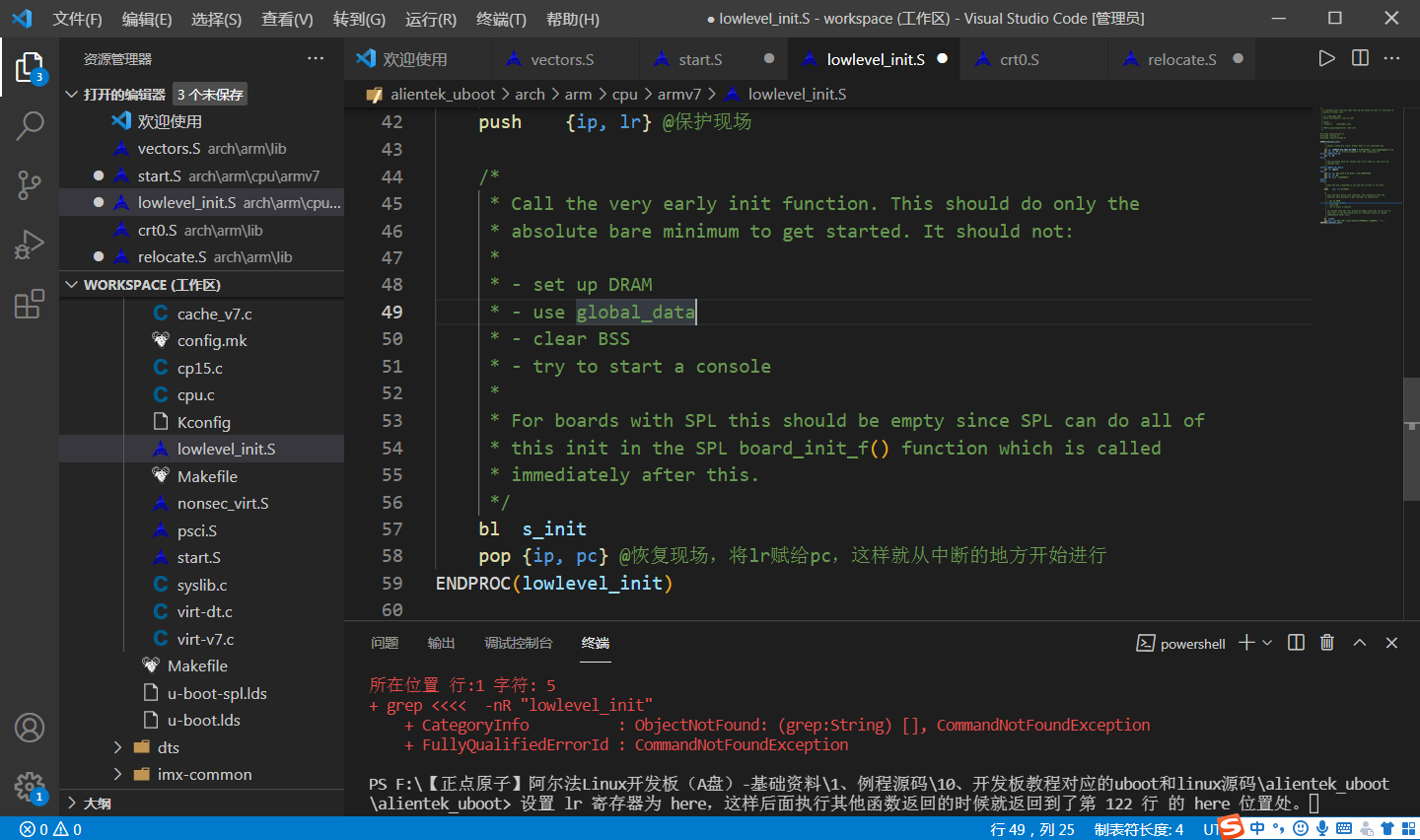Add a new terminal with plus icon

click(x=1246, y=643)
